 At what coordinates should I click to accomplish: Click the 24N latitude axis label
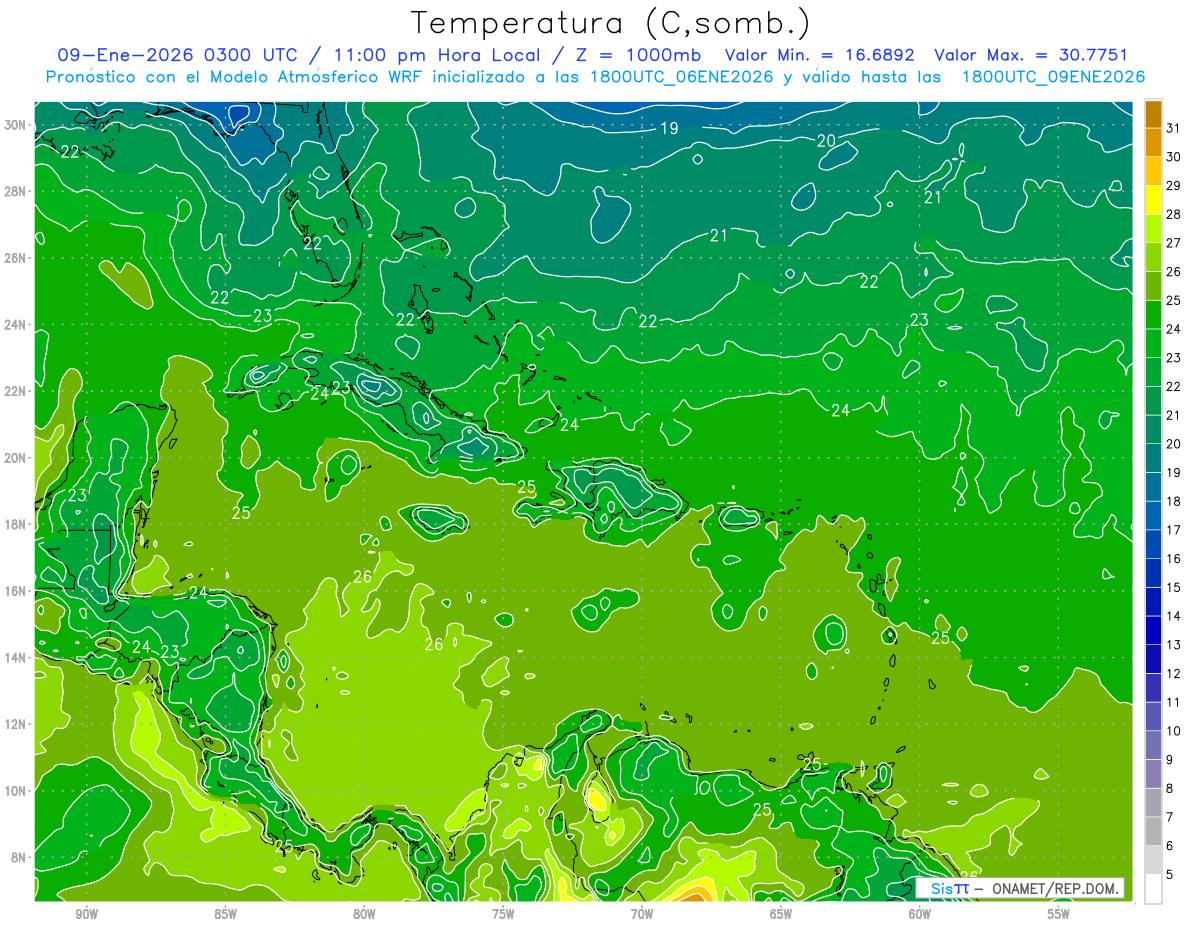(16, 325)
